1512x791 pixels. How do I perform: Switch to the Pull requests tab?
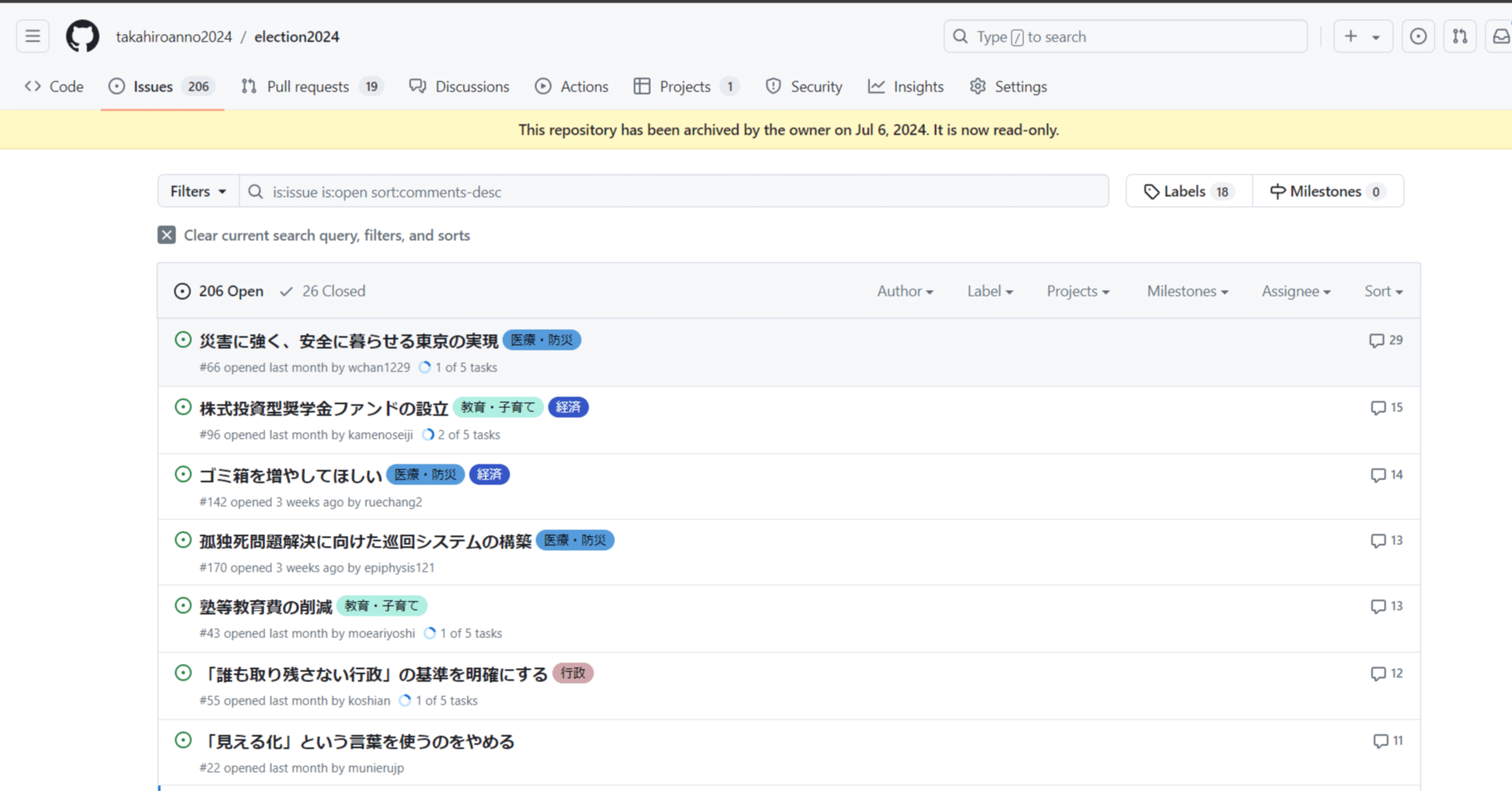308,86
